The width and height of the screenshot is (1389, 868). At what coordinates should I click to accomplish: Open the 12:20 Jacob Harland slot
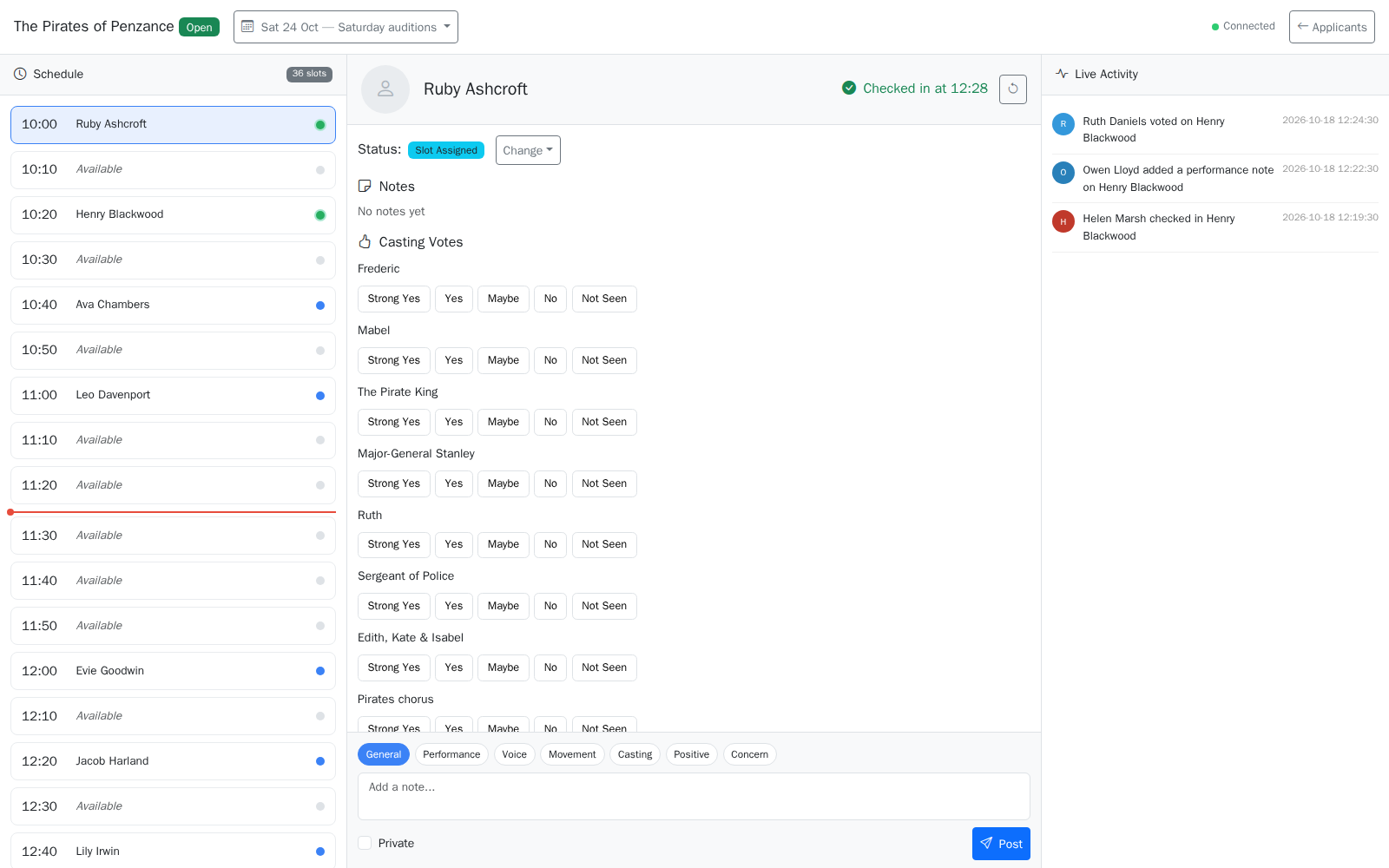click(x=173, y=761)
